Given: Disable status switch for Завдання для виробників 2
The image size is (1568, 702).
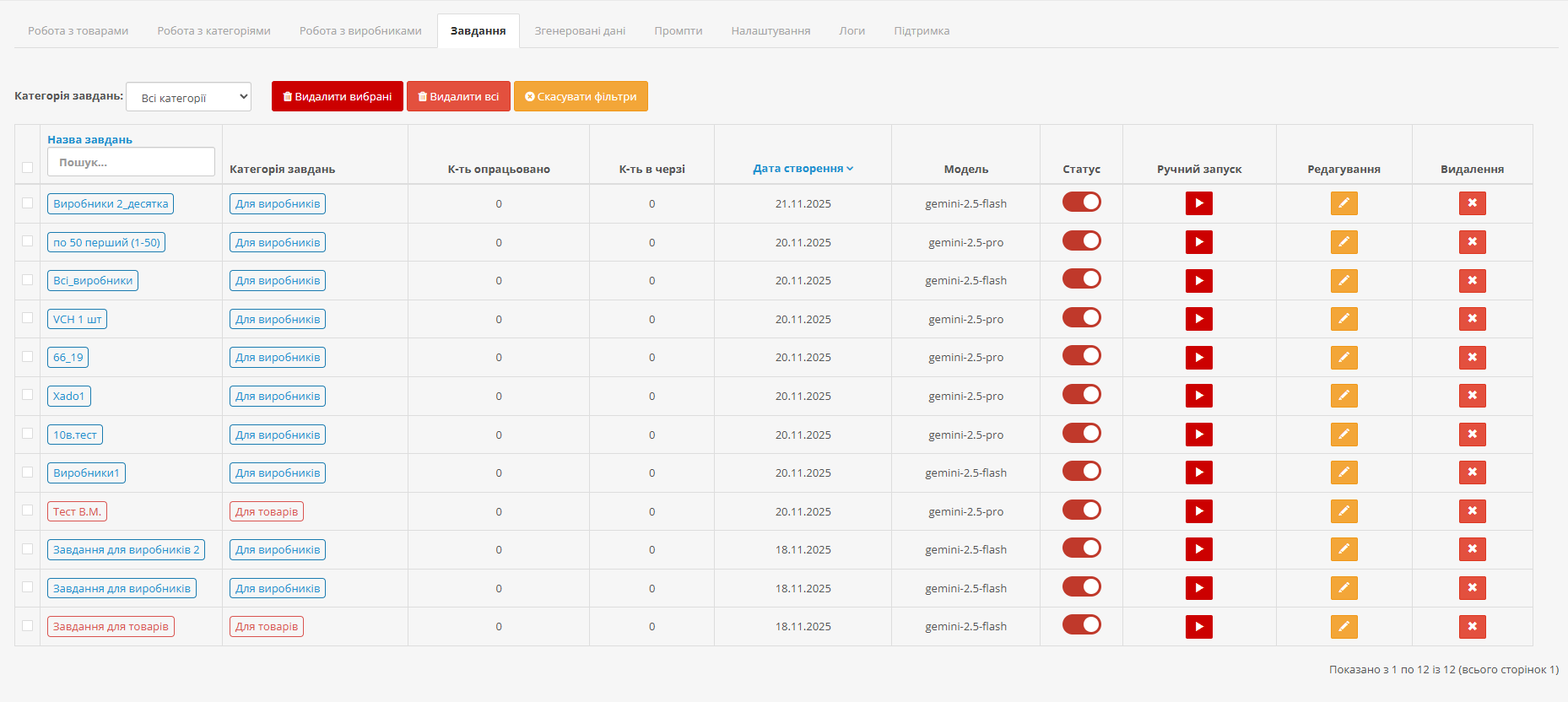Looking at the screenshot, I should [1081, 548].
